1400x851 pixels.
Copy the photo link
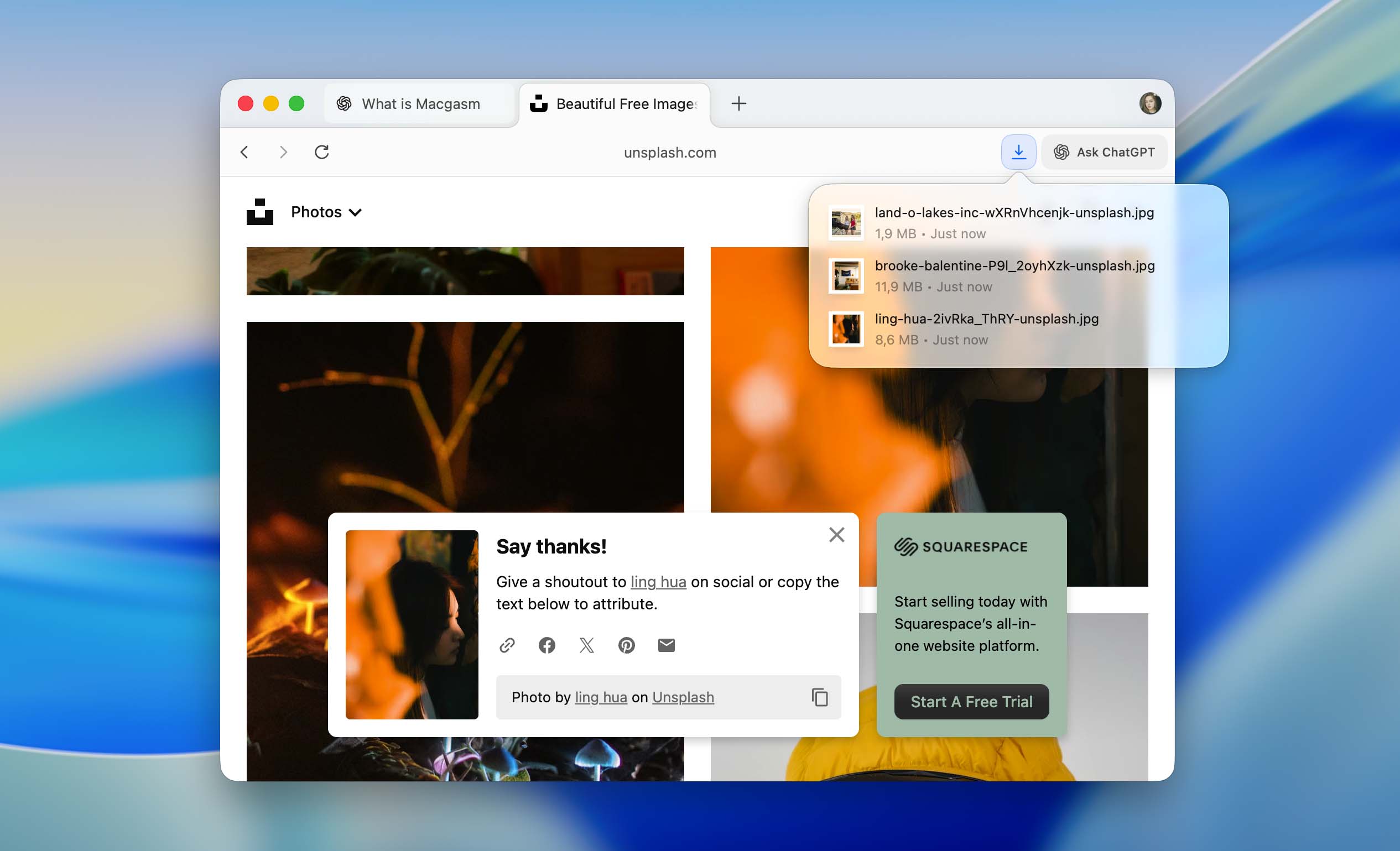point(506,645)
